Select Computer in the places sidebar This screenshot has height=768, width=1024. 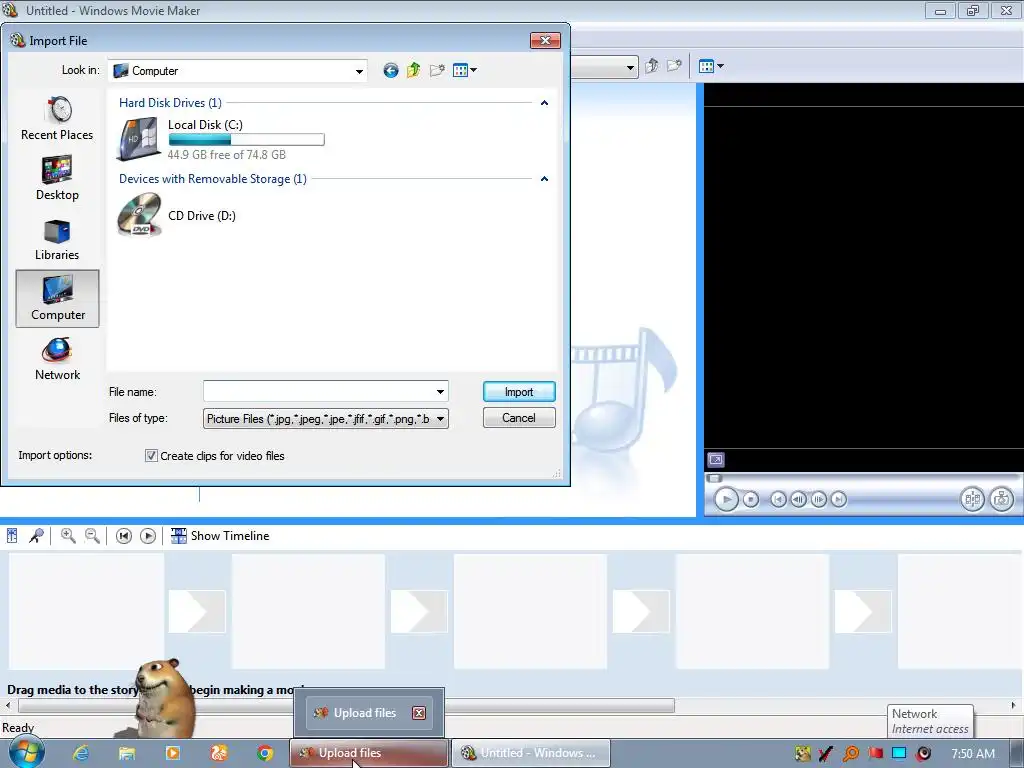click(57, 298)
